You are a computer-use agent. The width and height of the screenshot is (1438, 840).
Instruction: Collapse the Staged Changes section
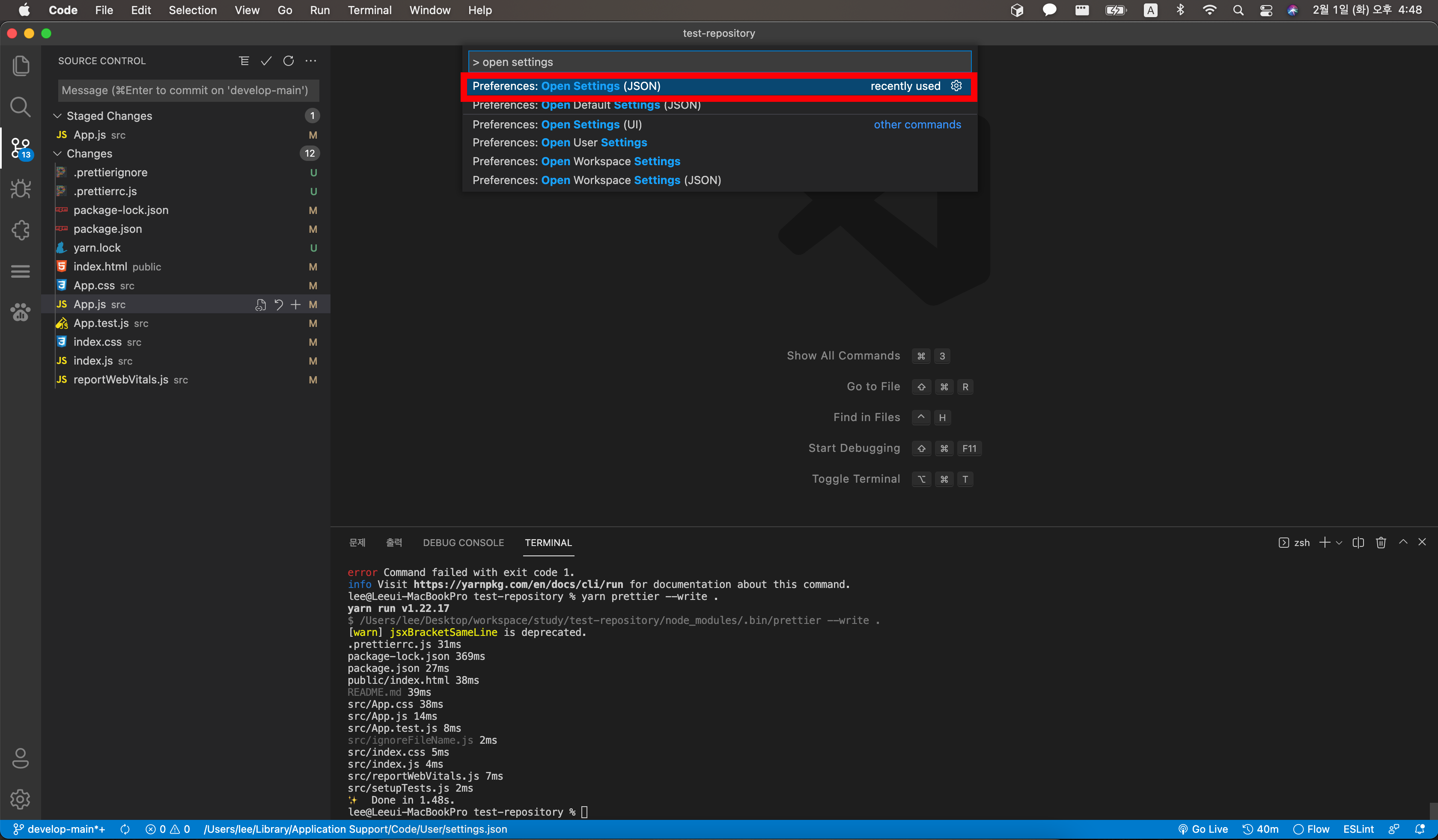[x=58, y=116]
